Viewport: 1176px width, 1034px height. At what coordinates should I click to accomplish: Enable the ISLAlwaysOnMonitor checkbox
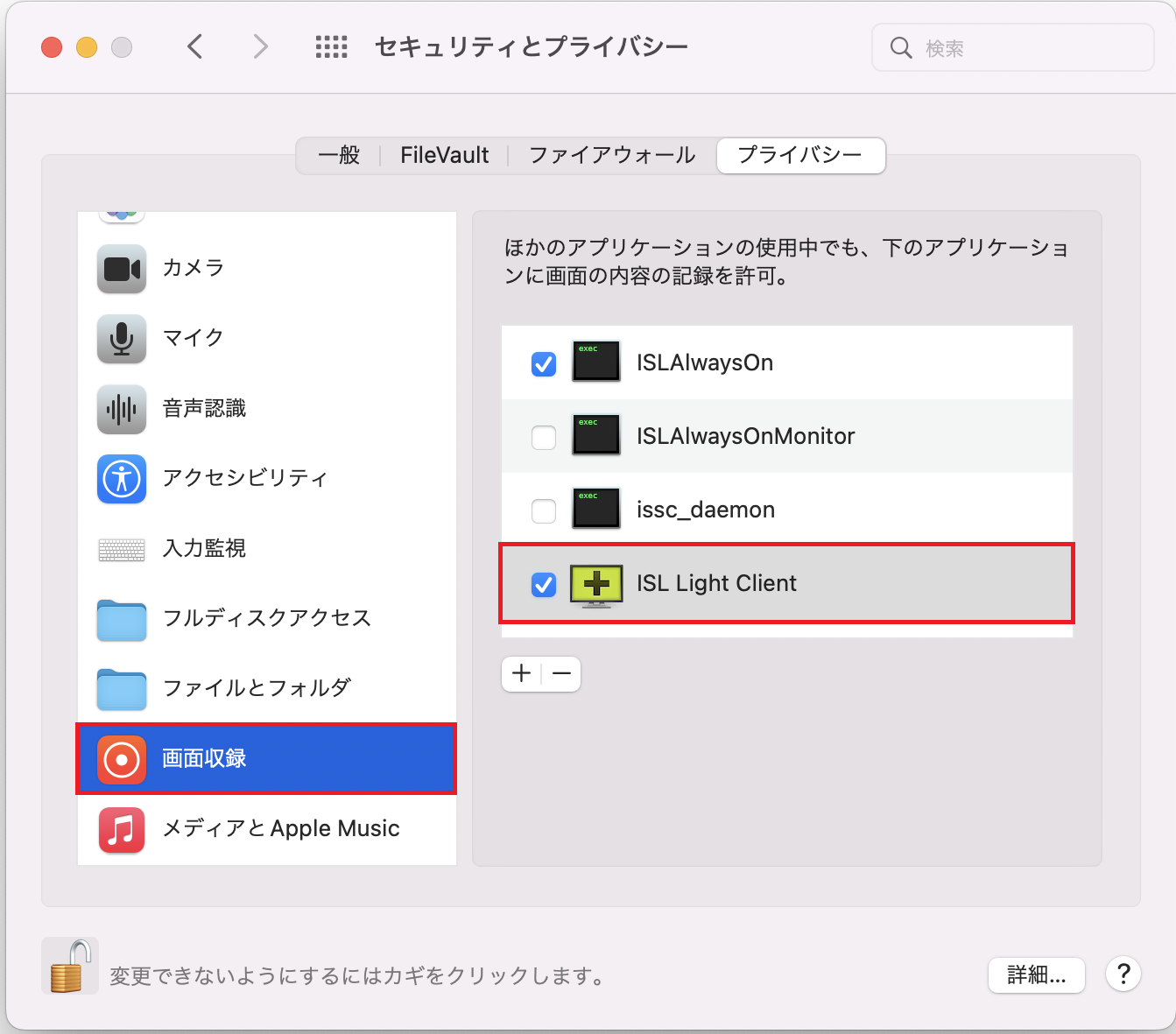(544, 437)
